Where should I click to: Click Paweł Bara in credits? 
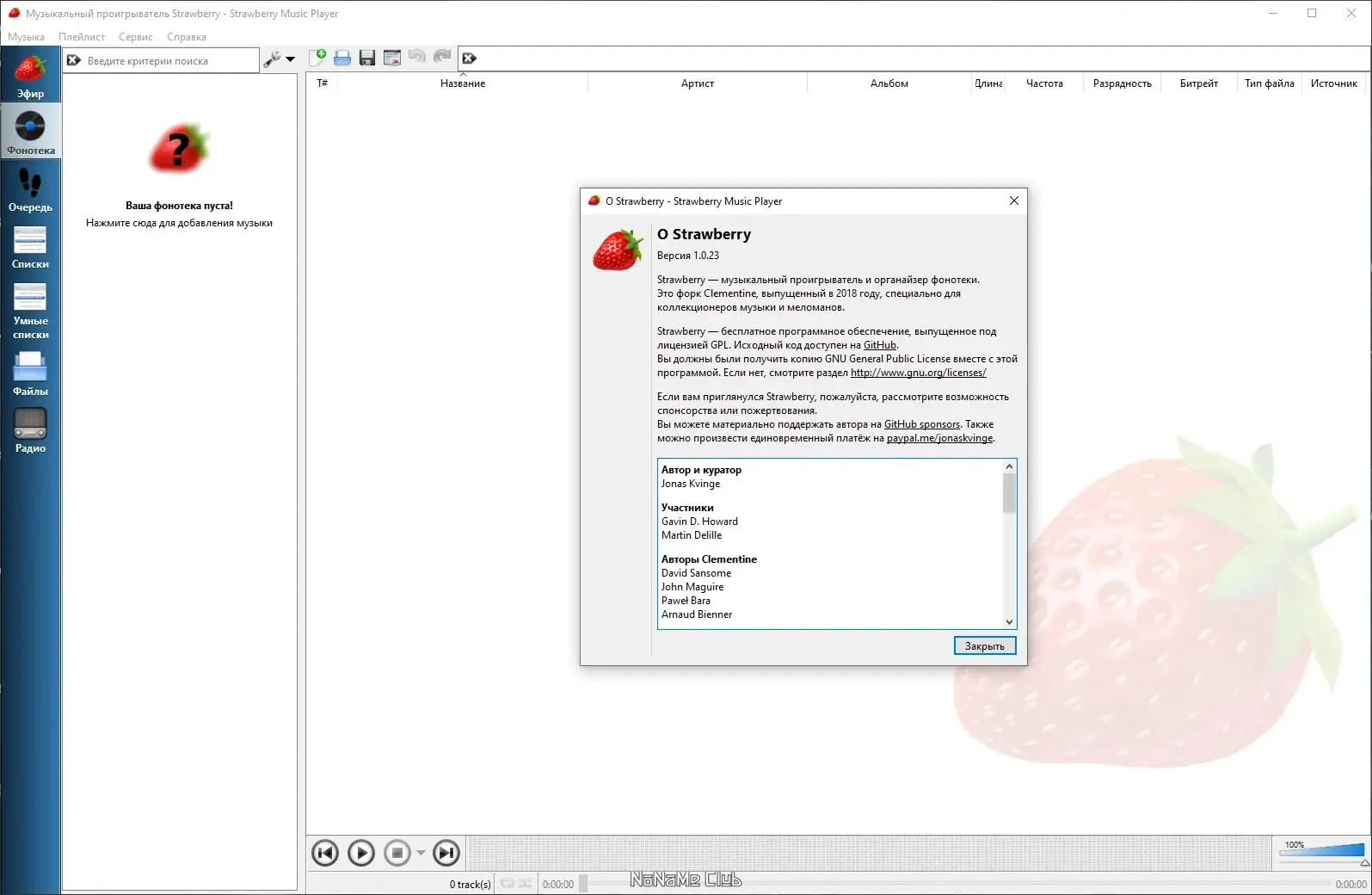(686, 601)
